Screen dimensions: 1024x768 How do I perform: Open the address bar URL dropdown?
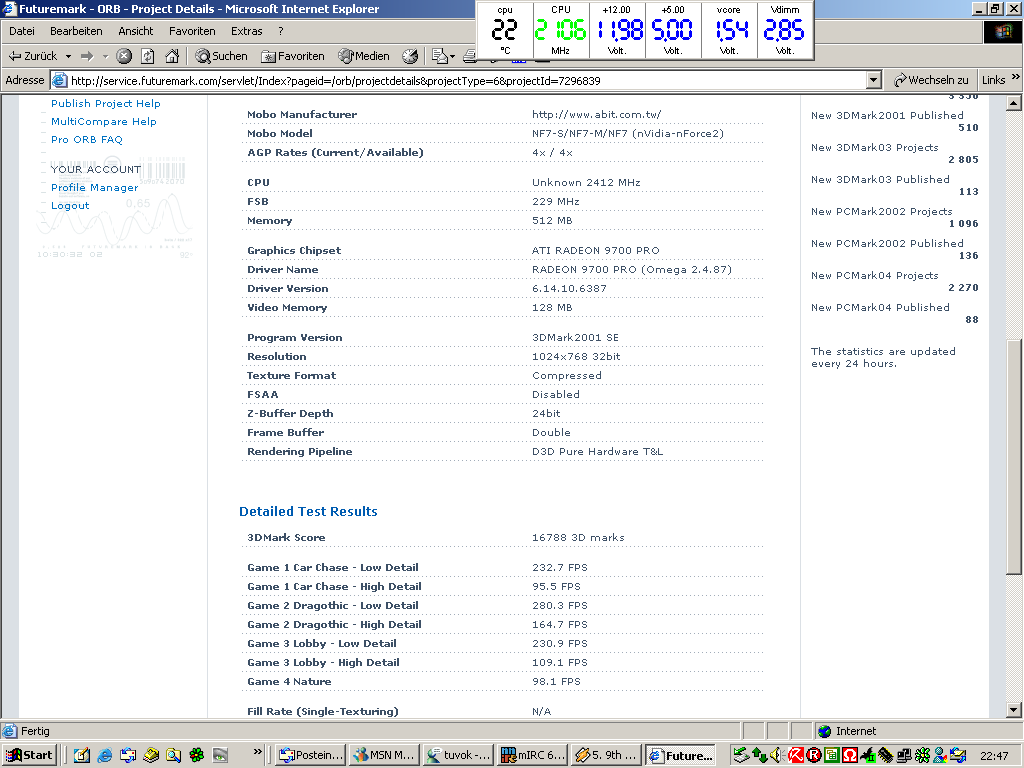[873, 80]
